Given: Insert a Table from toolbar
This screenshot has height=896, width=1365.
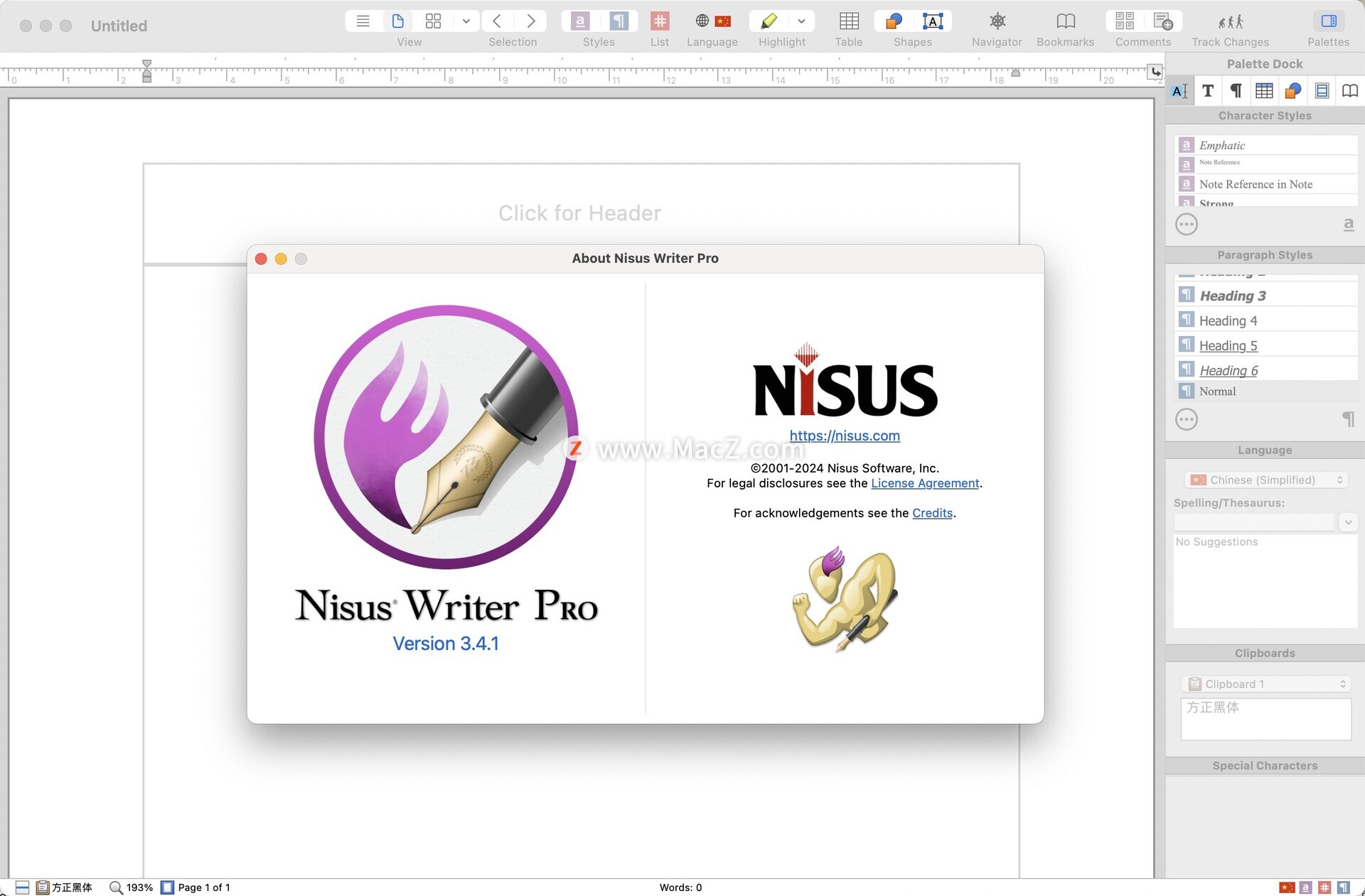Looking at the screenshot, I should (849, 21).
